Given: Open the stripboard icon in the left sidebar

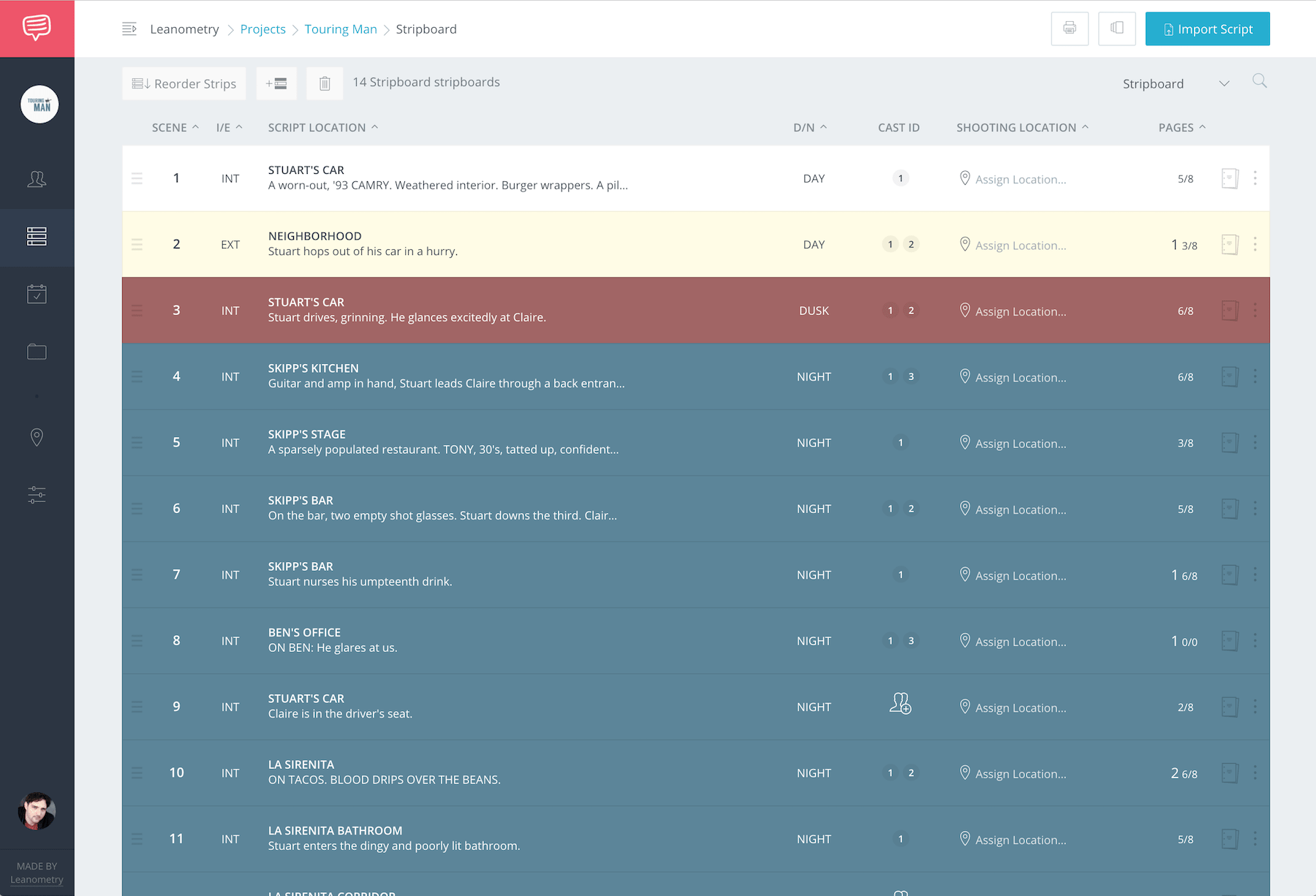Looking at the screenshot, I should pyautogui.click(x=37, y=237).
